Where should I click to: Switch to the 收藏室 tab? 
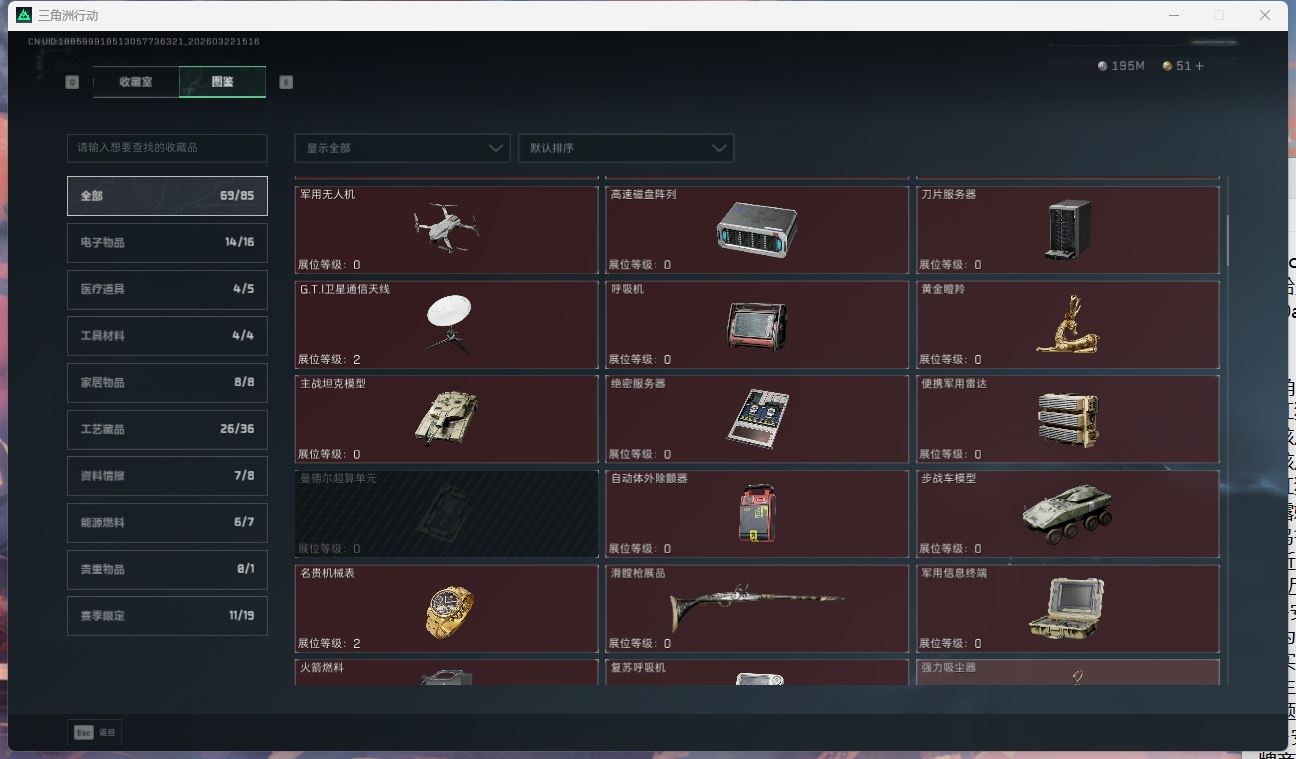tap(137, 82)
